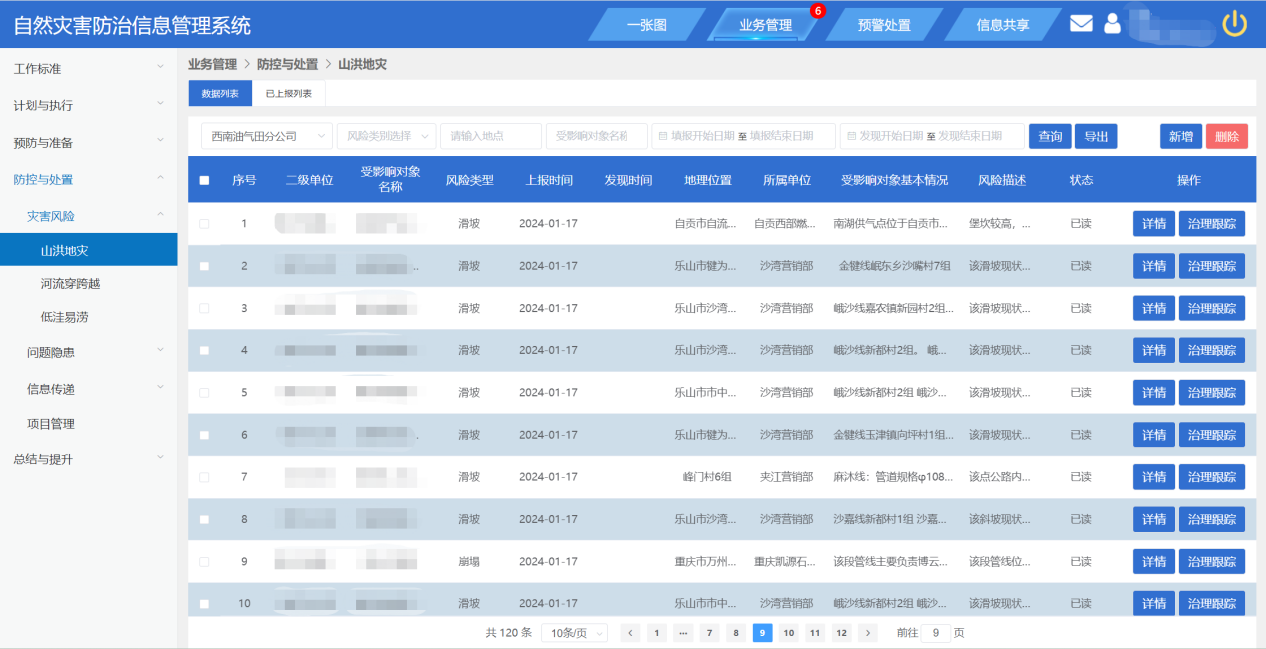Click the 查询 search button
Viewport: 1266px width, 649px height.
click(x=1050, y=137)
